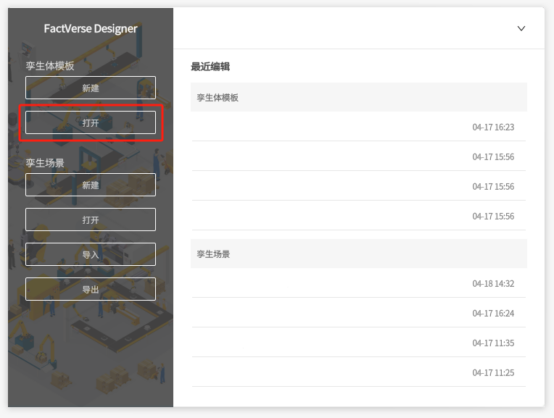Viewport: 554px width, 418px height.
Task: Expand the chevron dropdown at top right
Action: tap(521, 28)
